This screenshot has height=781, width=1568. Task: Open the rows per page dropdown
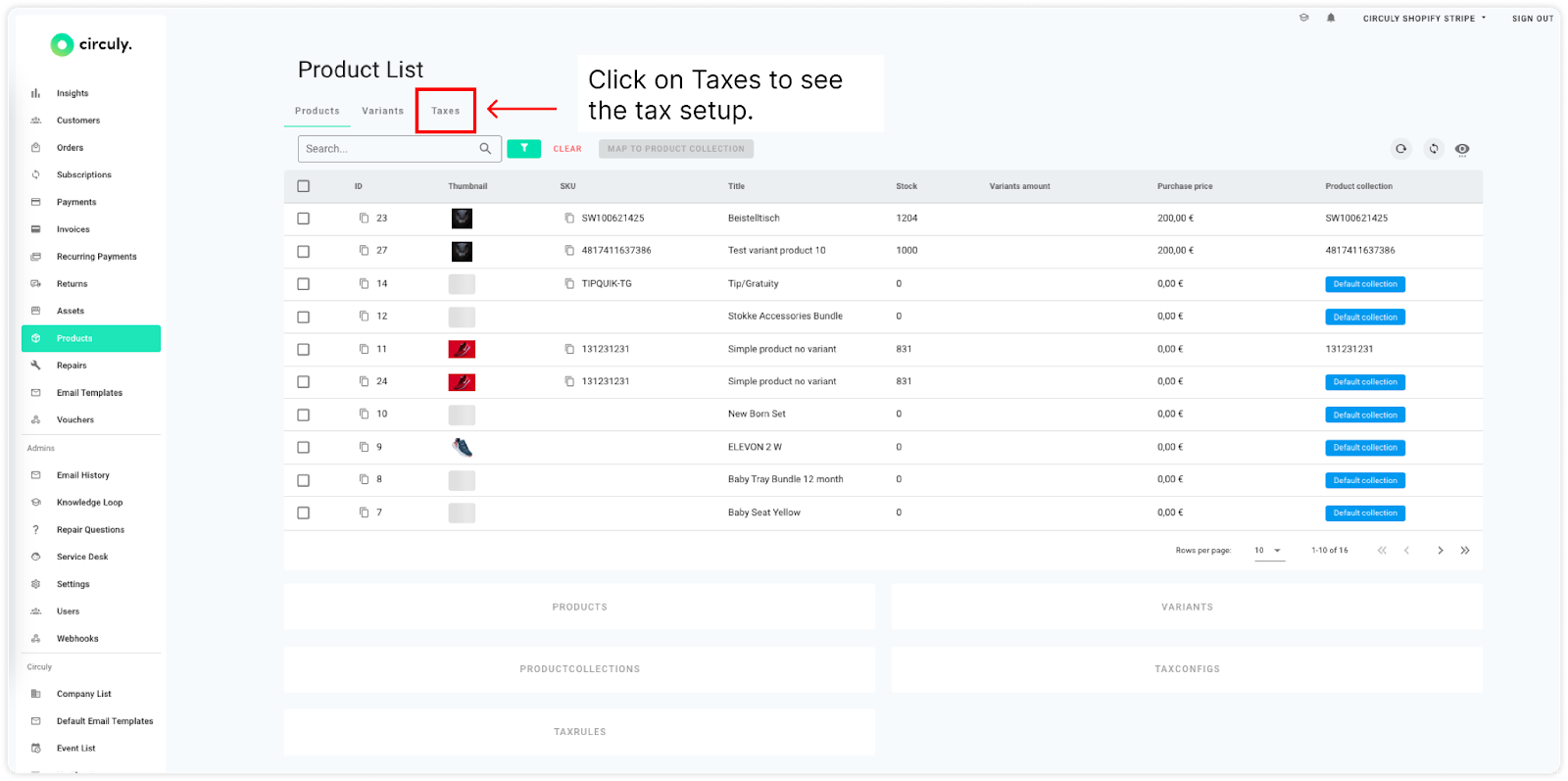pyautogui.click(x=1269, y=551)
